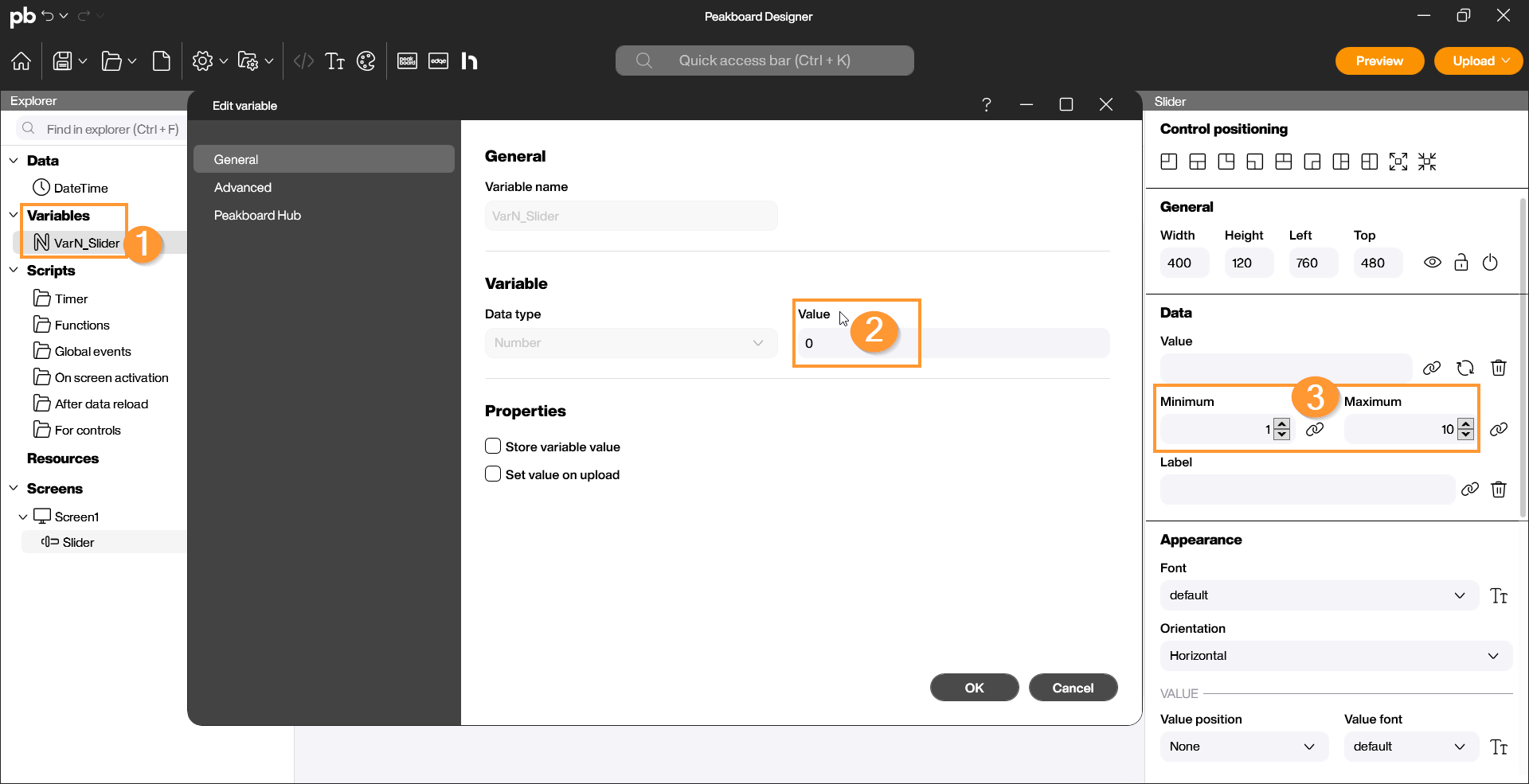Click the link icon next to Maximum field
1529x784 pixels.
tap(1498, 430)
